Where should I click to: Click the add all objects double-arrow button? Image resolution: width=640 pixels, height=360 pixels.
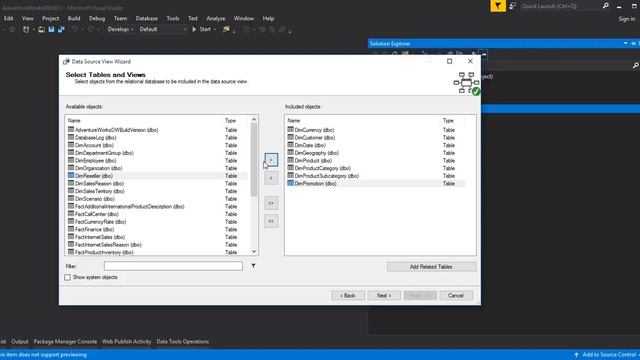point(271,203)
